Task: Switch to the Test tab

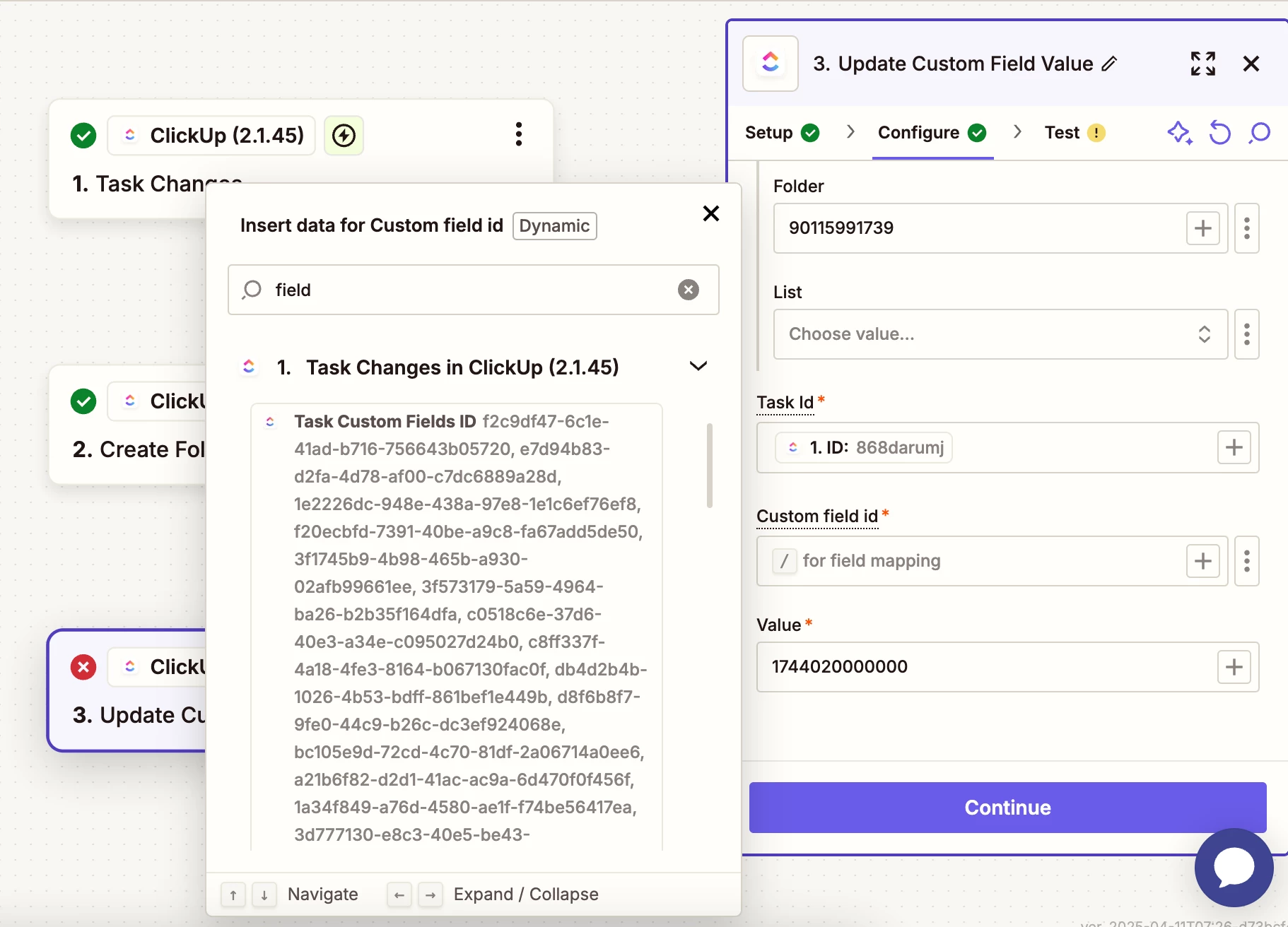Action: click(1075, 133)
